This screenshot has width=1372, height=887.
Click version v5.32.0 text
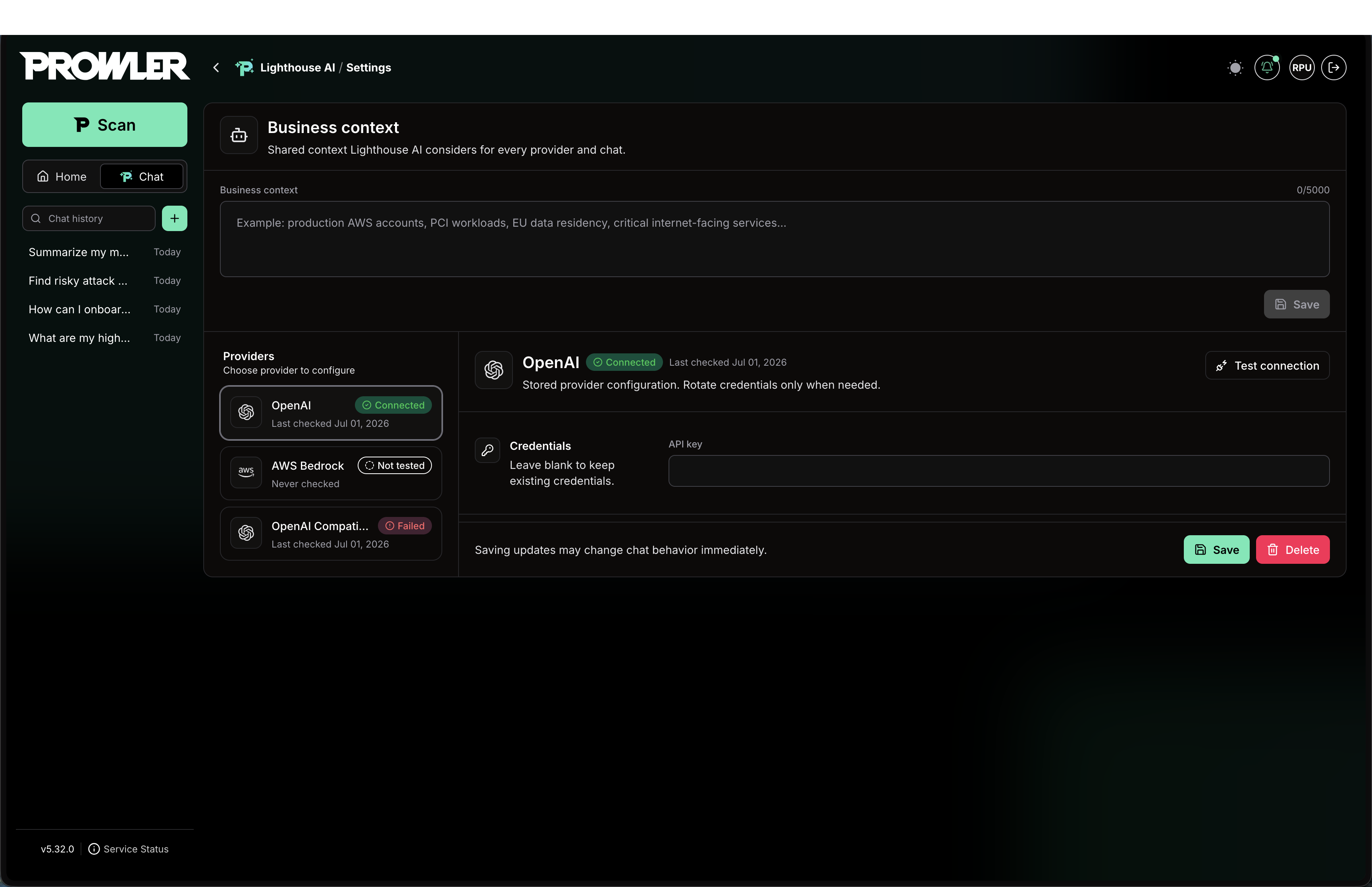(58, 849)
